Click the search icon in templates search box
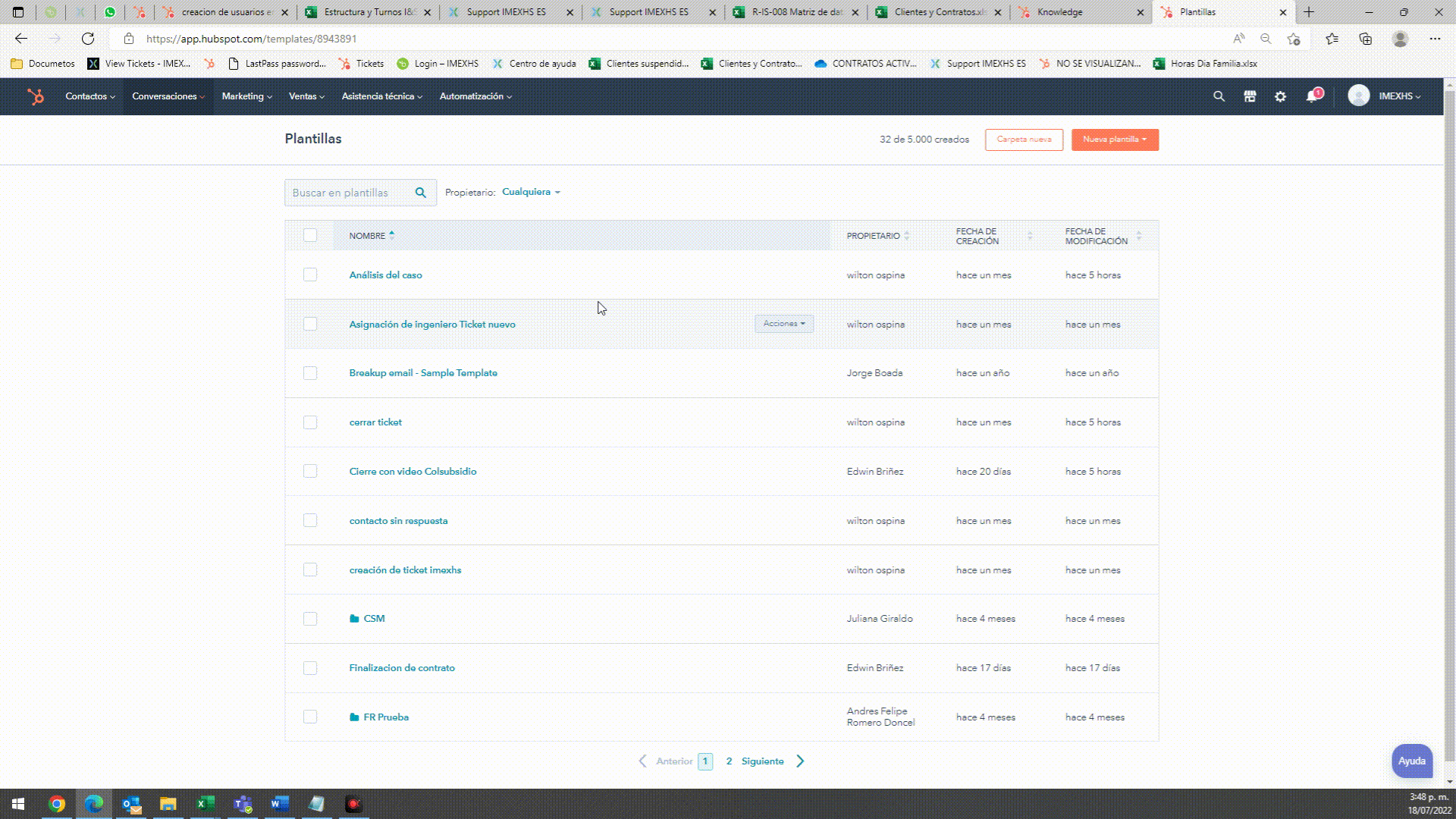This screenshot has width=1456, height=819. tap(421, 193)
